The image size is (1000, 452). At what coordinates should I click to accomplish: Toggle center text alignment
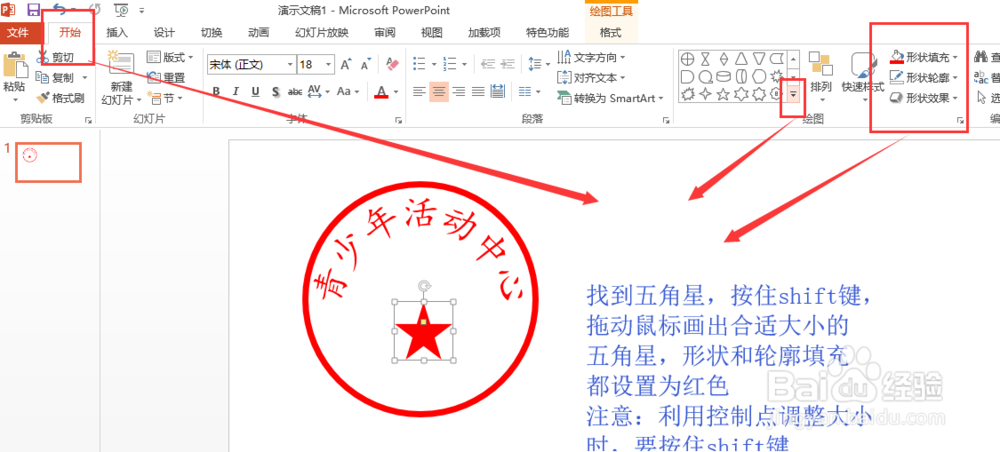(x=438, y=92)
